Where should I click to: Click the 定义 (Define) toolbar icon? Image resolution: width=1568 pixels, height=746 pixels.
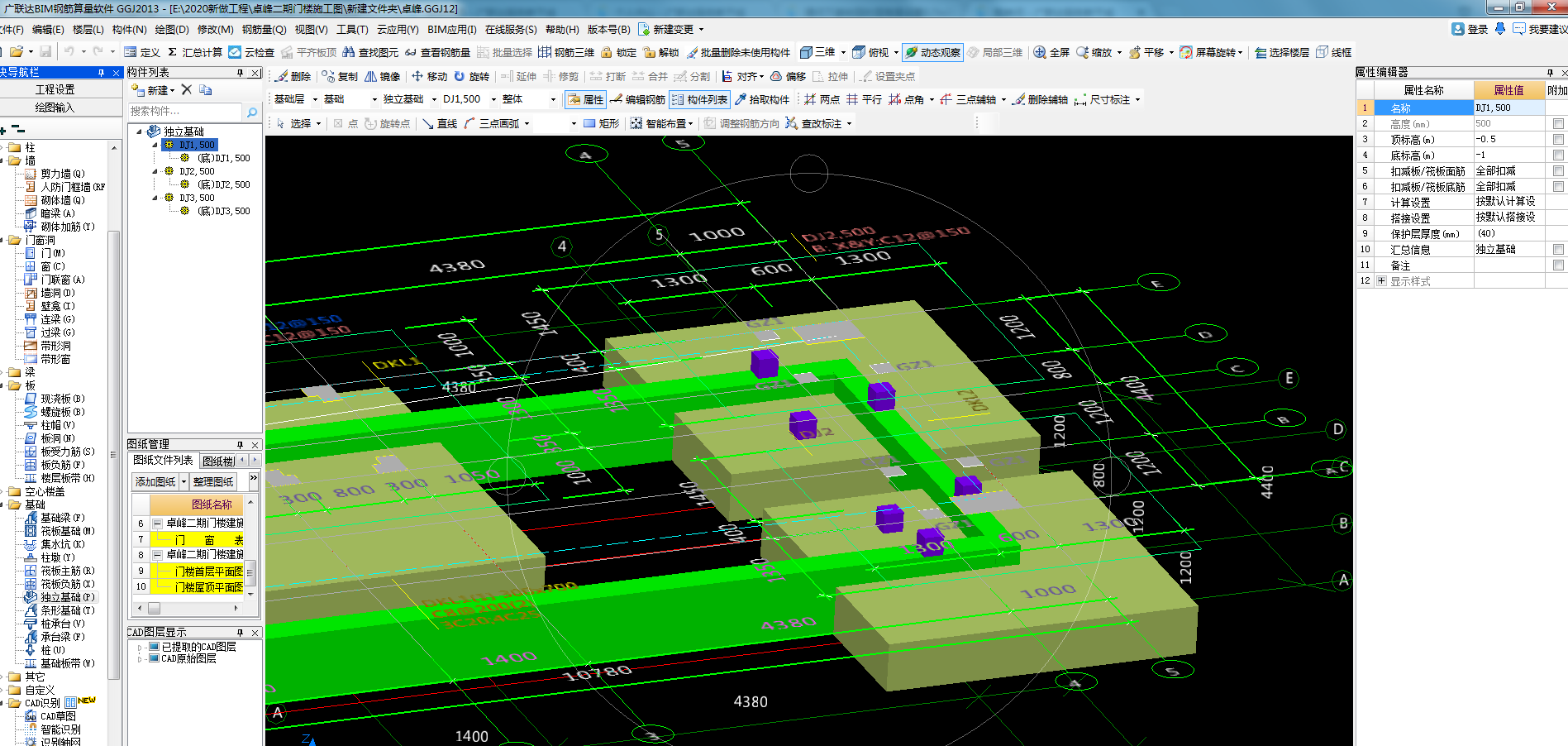point(142,52)
